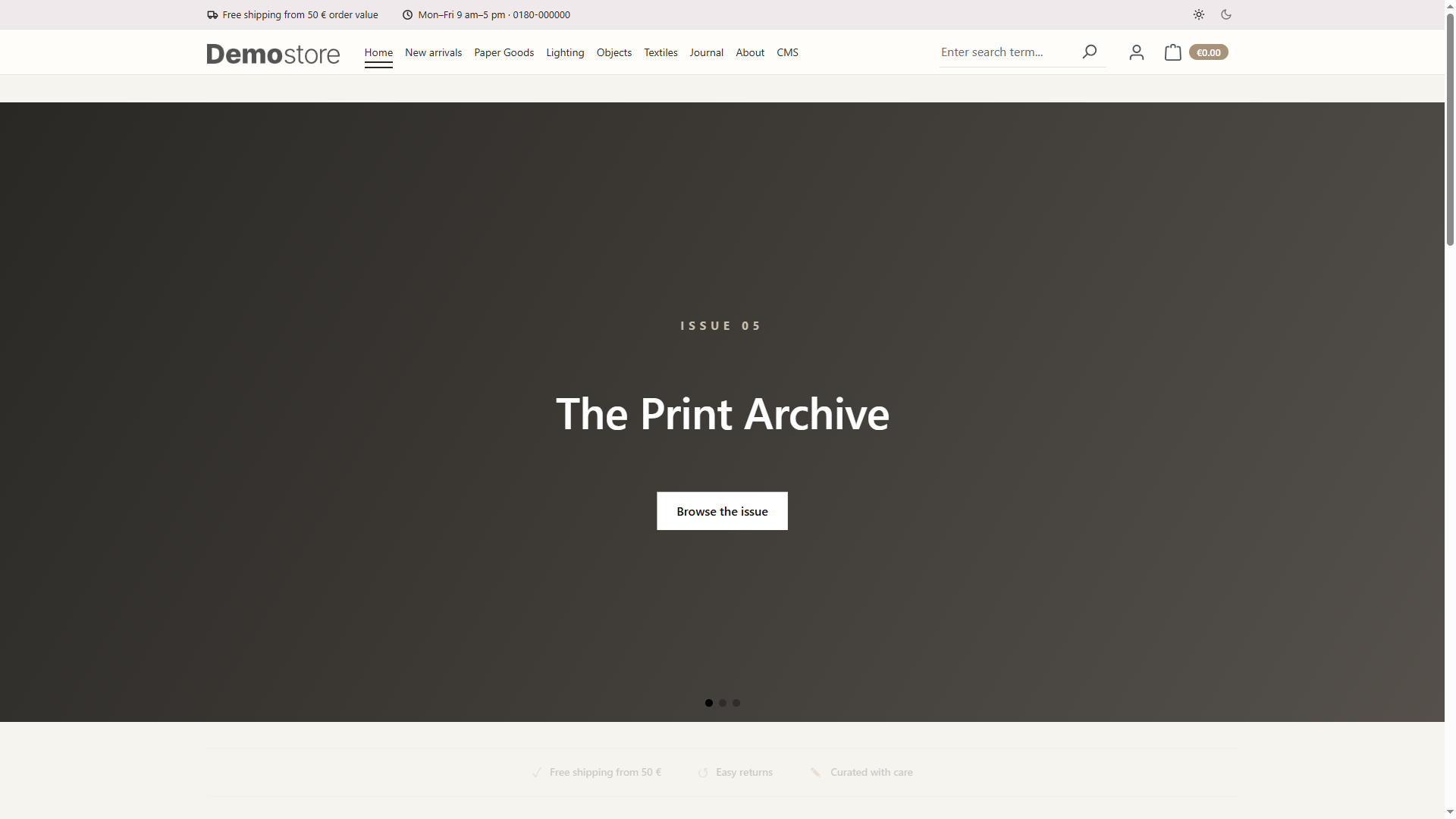Screen dimensions: 1456x819
Task: Click the Demostore logo
Action: (x=273, y=53)
